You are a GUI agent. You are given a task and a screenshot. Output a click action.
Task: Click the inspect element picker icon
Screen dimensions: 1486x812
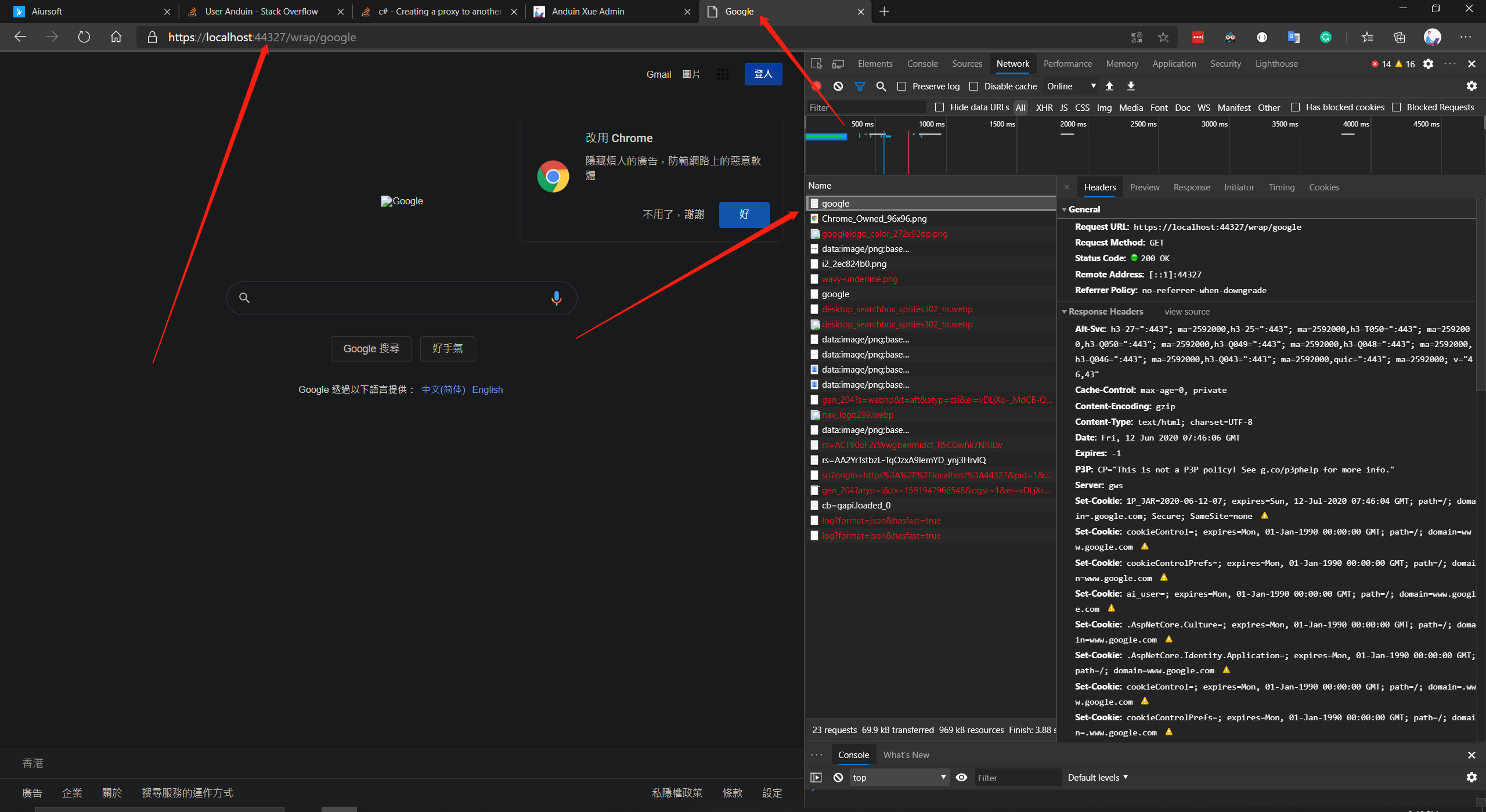click(x=816, y=63)
